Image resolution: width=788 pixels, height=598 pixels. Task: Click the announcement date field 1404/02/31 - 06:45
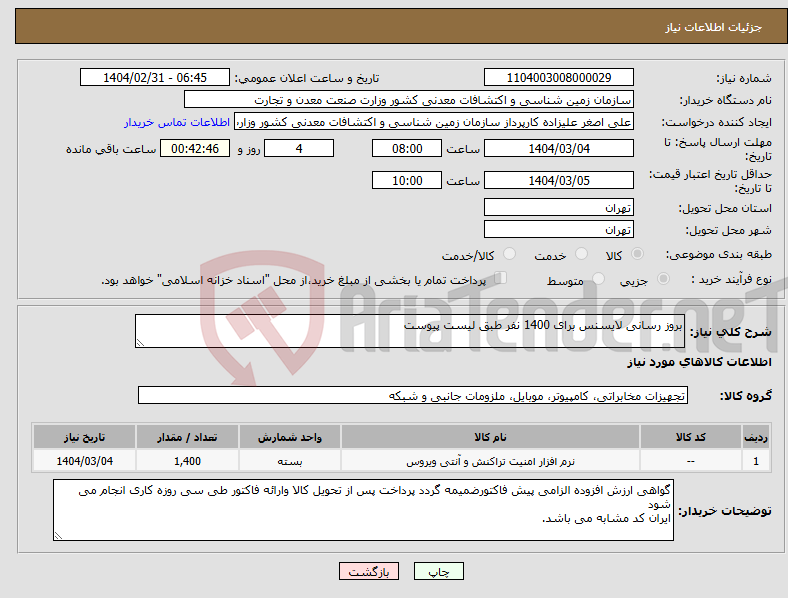point(155,77)
